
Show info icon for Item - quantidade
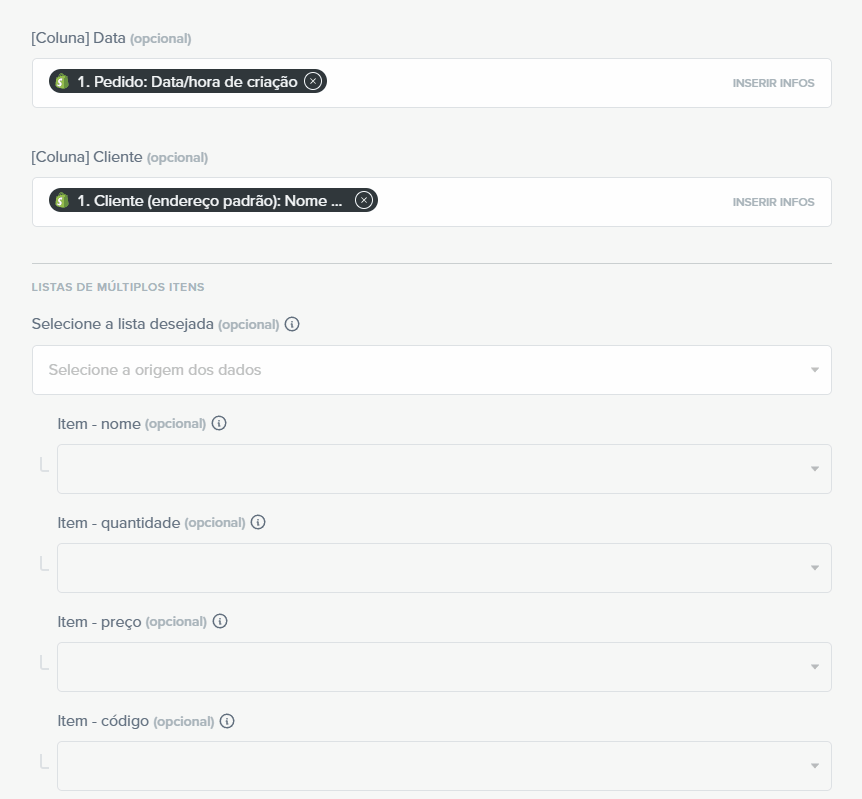pos(258,522)
